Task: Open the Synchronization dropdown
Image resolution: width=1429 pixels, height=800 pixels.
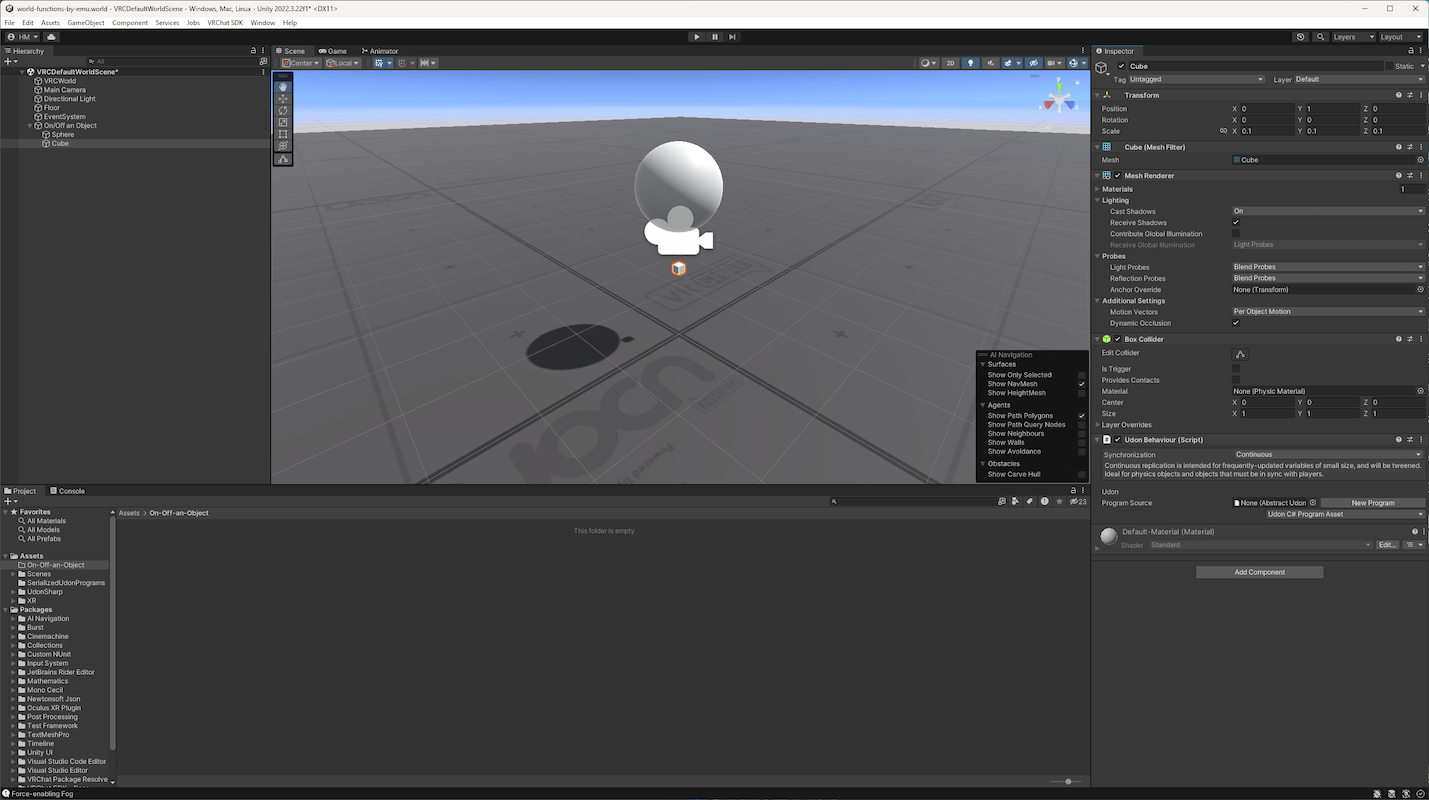Action: [1328, 454]
